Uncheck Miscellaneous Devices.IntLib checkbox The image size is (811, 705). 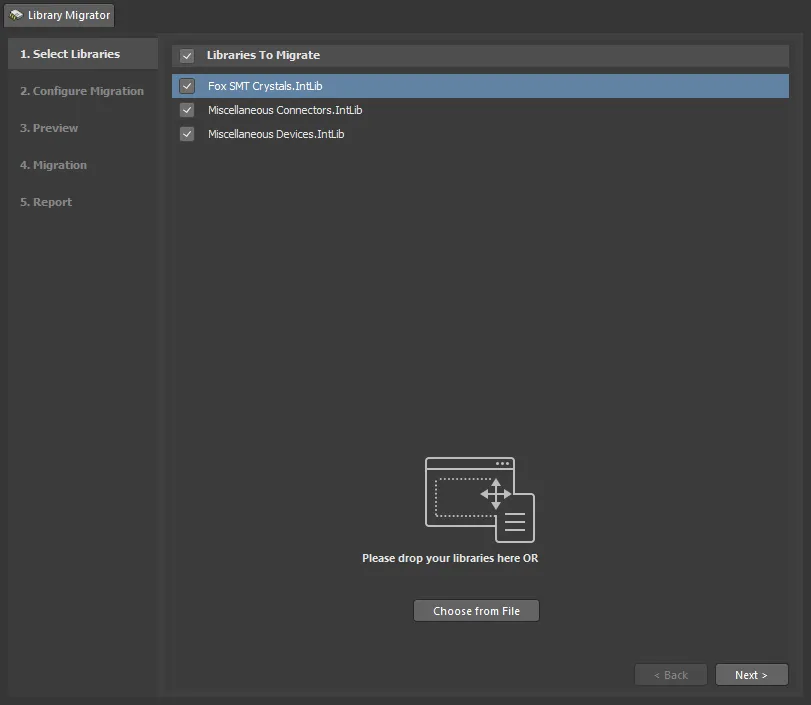[187, 134]
